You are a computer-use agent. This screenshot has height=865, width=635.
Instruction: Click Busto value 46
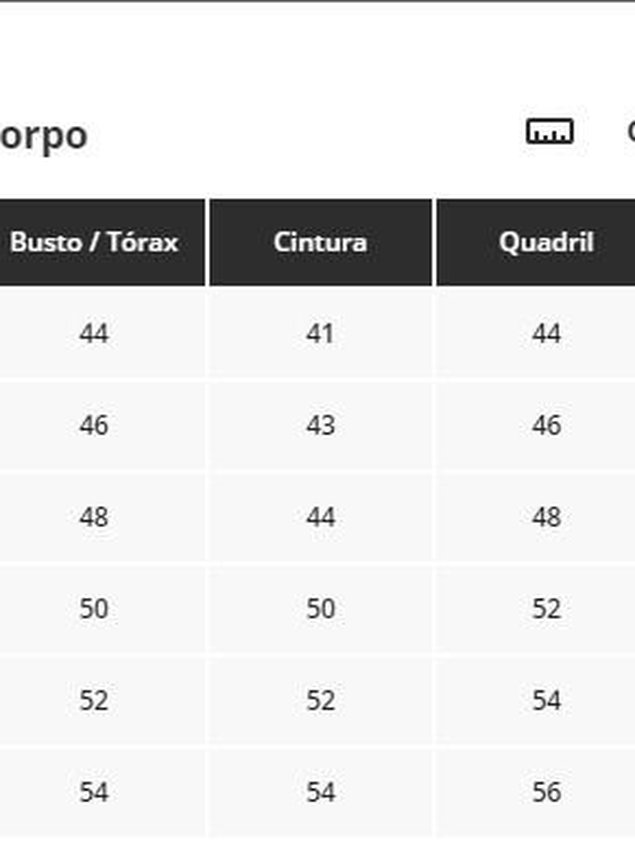(x=94, y=425)
